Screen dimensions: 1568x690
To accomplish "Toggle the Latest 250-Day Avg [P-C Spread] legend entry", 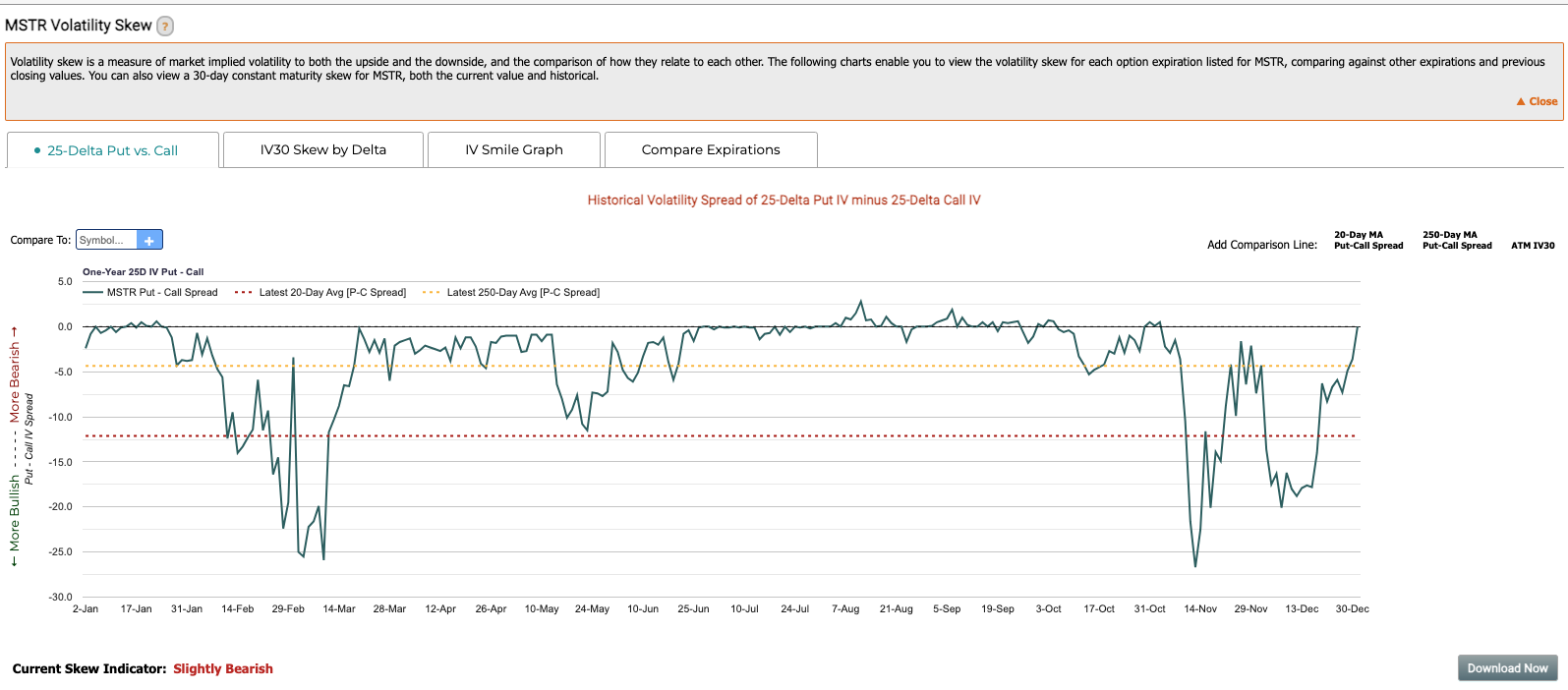I will click(511, 292).
